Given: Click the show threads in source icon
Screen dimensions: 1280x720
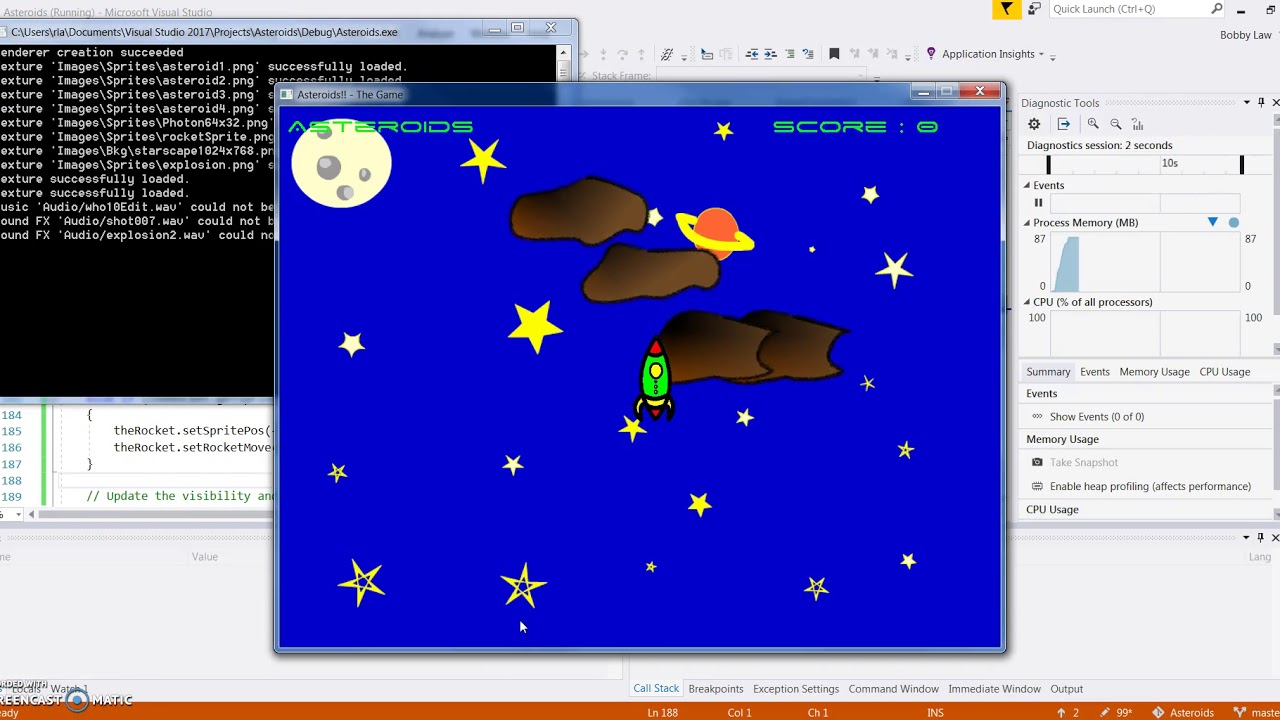Looking at the screenshot, I should point(667,54).
